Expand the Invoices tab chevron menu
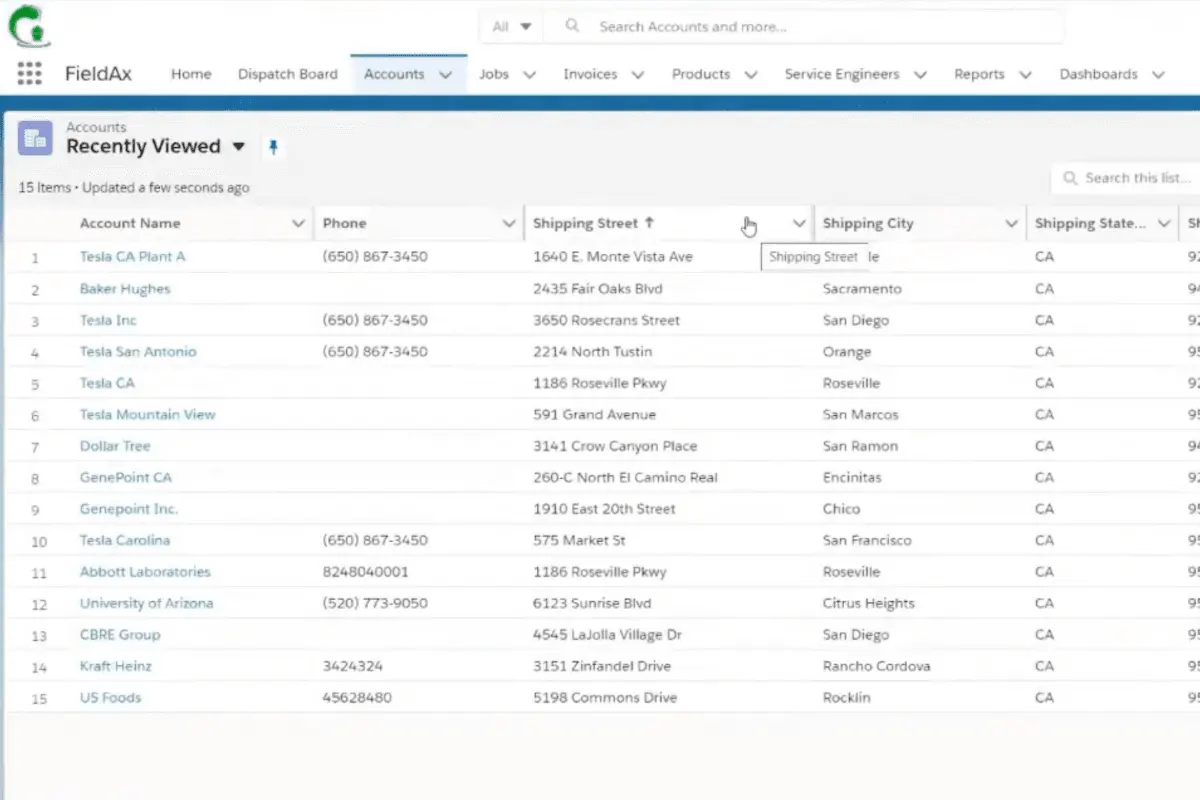1200x800 pixels. click(x=637, y=74)
